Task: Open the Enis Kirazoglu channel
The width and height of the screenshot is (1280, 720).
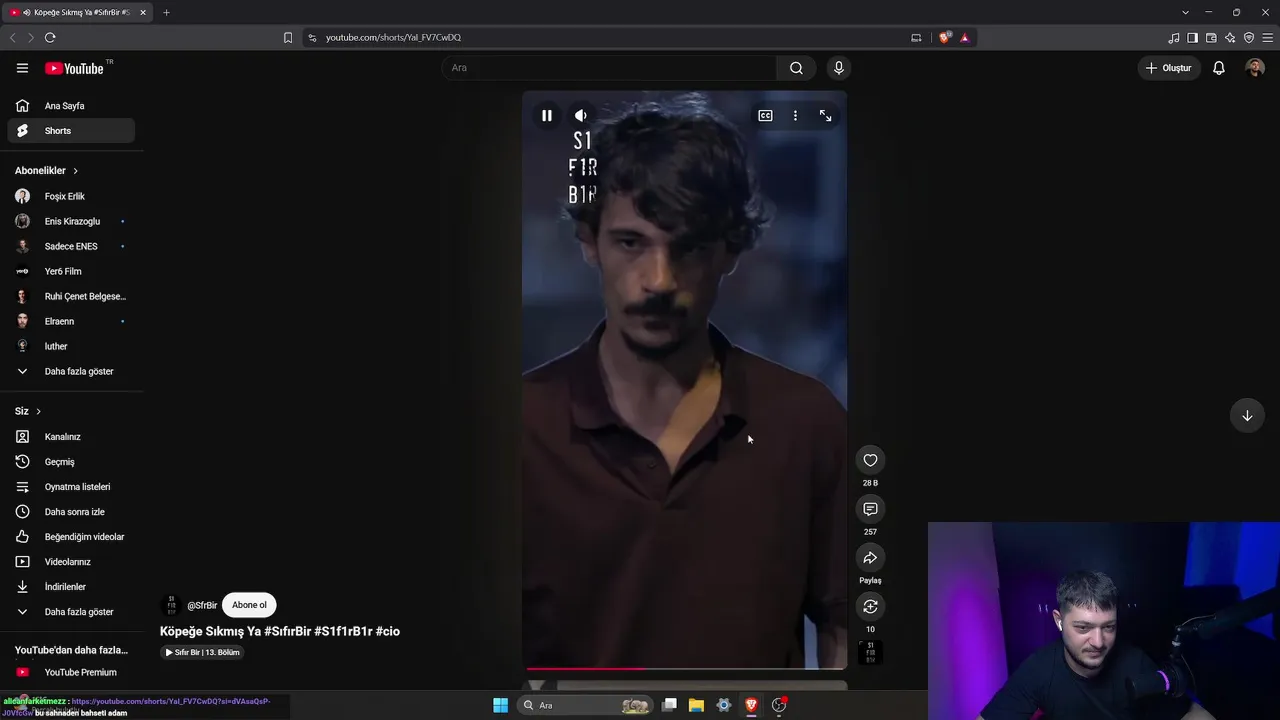Action: 71,221
